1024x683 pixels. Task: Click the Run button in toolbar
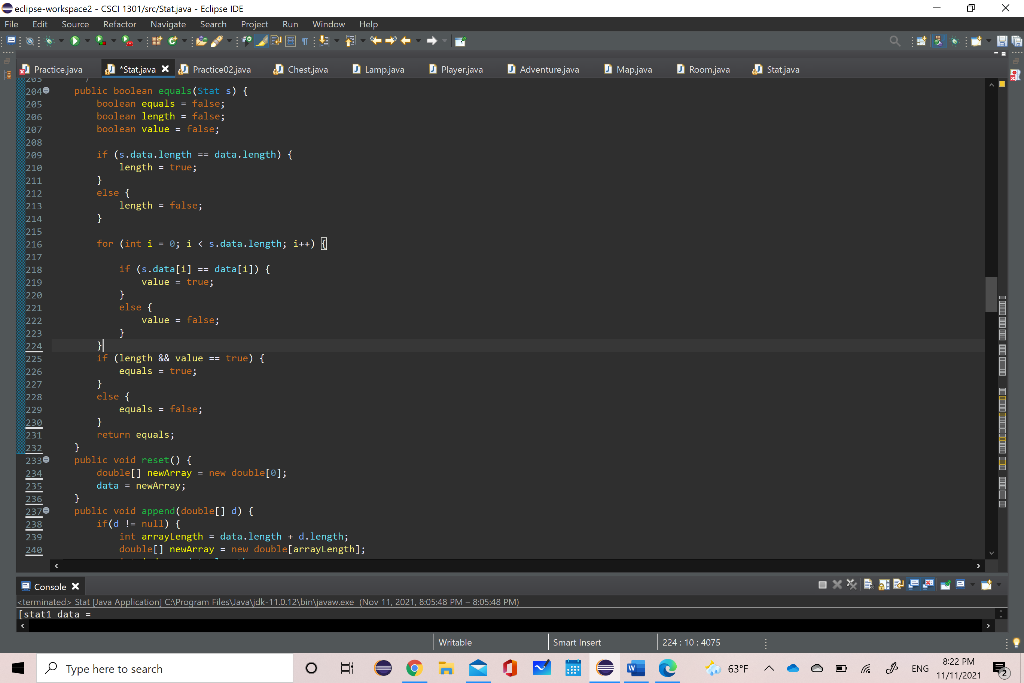[x=74, y=41]
